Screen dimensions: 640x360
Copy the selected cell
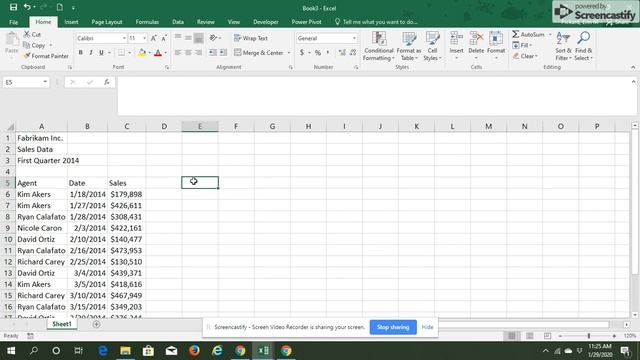(x=35, y=45)
